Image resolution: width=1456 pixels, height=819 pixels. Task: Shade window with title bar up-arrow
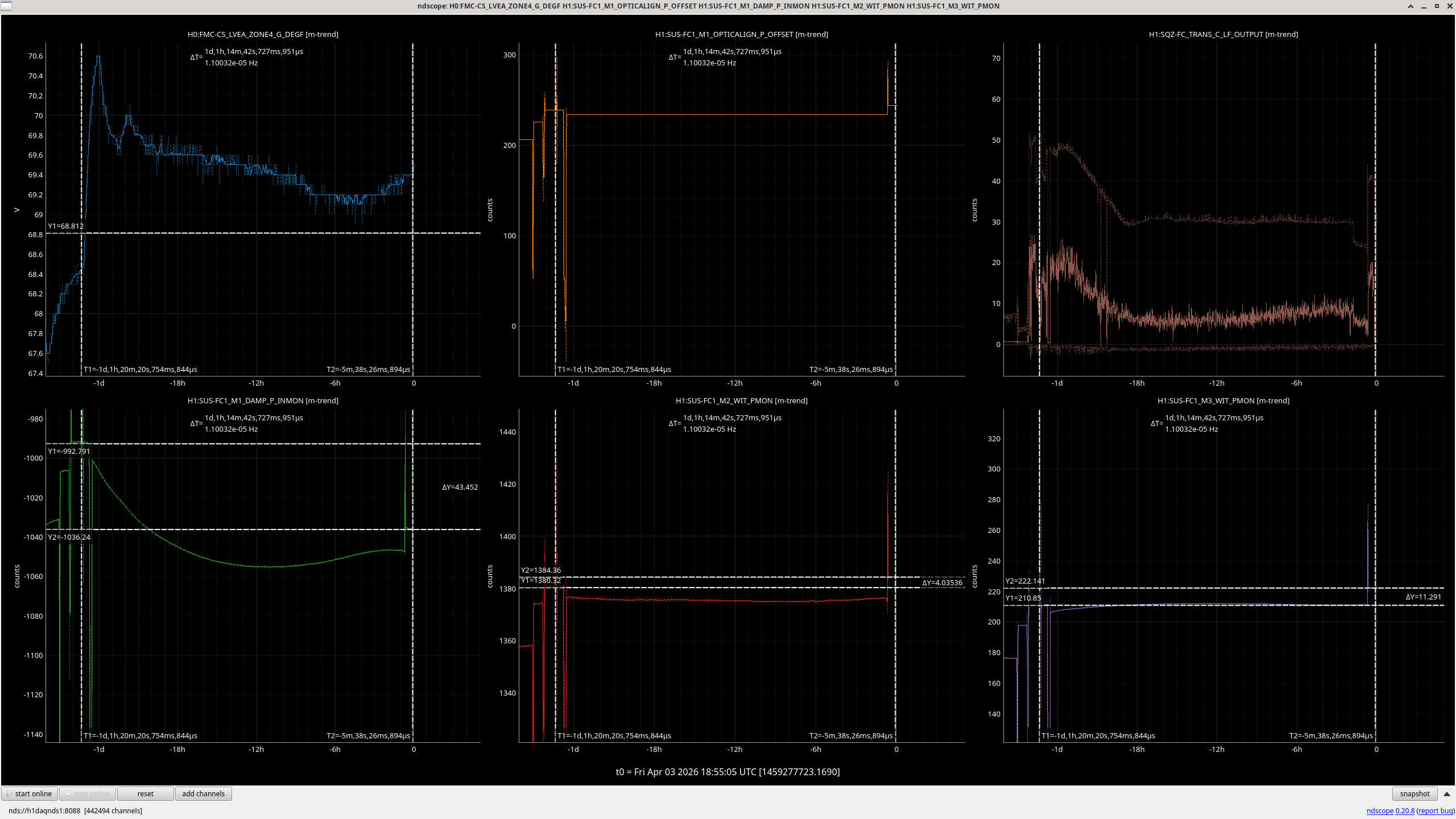(x=1410, y=6)
